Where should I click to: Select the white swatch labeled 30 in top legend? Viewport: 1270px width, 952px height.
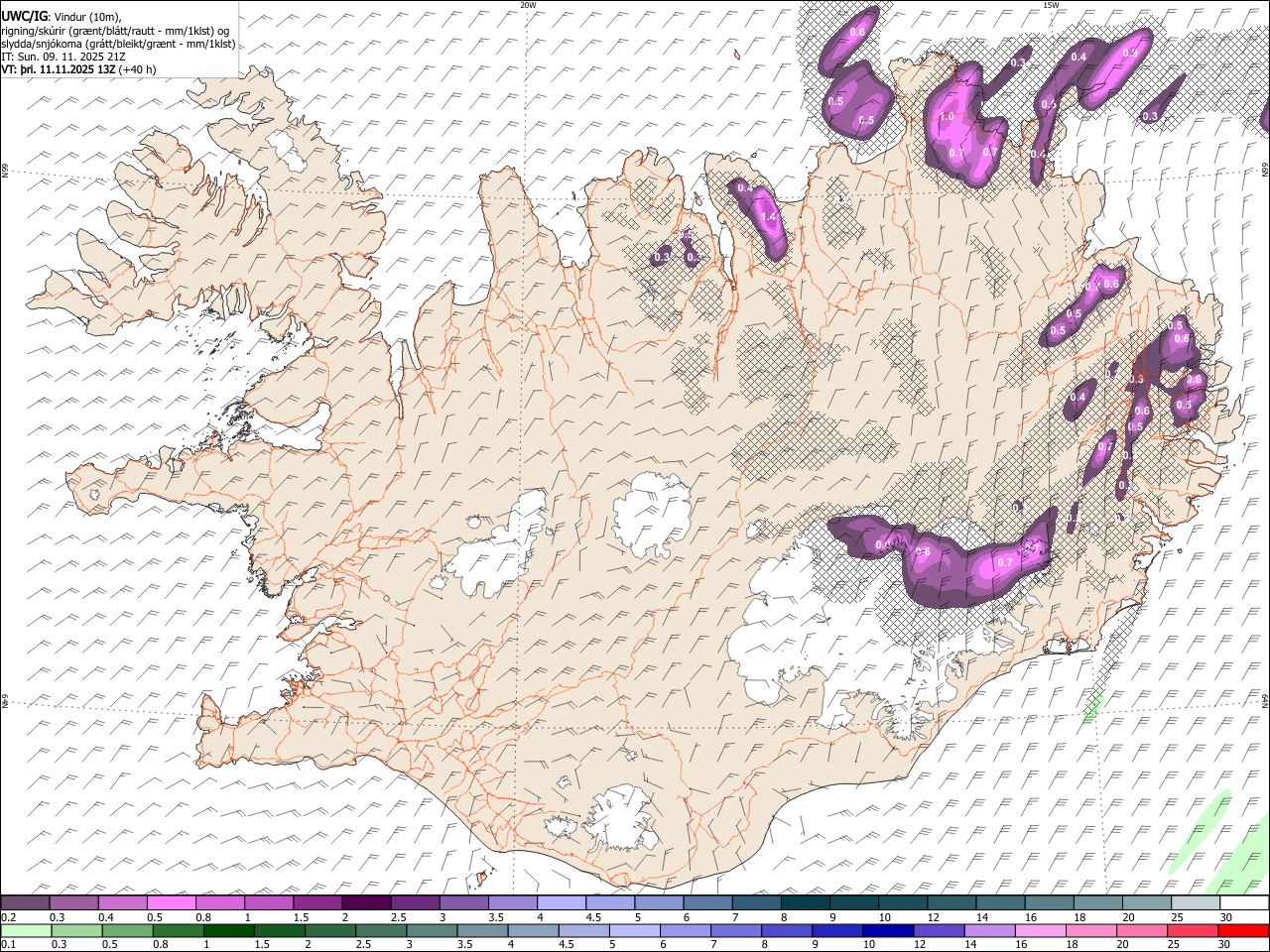[x=1243, y=903]
